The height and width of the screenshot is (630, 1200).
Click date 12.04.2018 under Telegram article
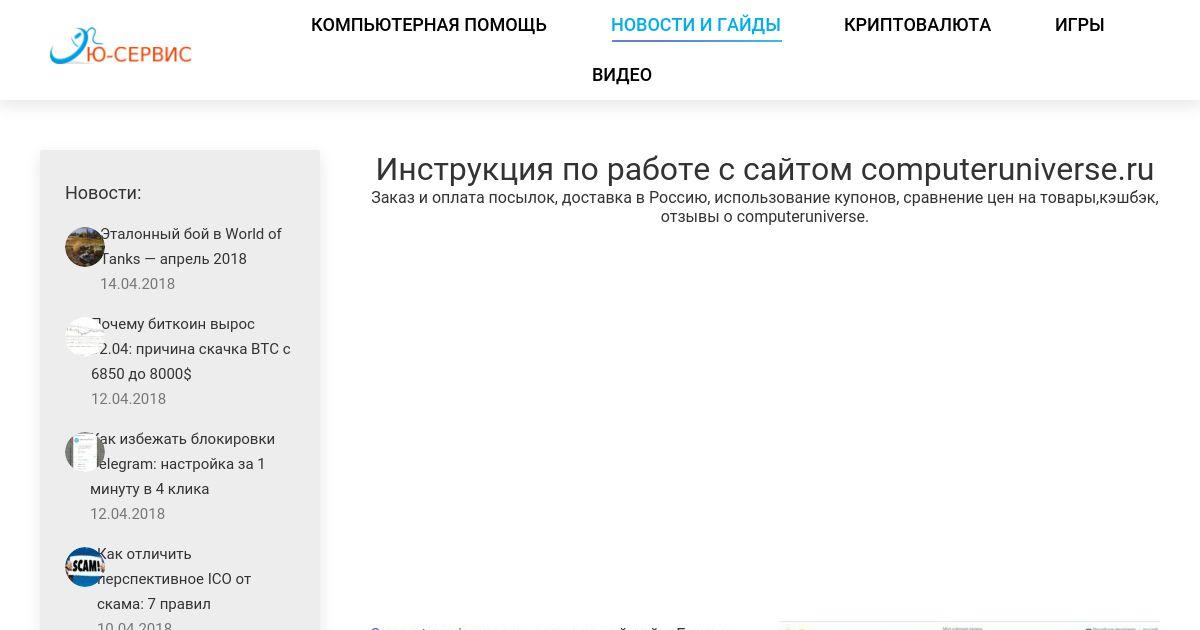[127, 514]
